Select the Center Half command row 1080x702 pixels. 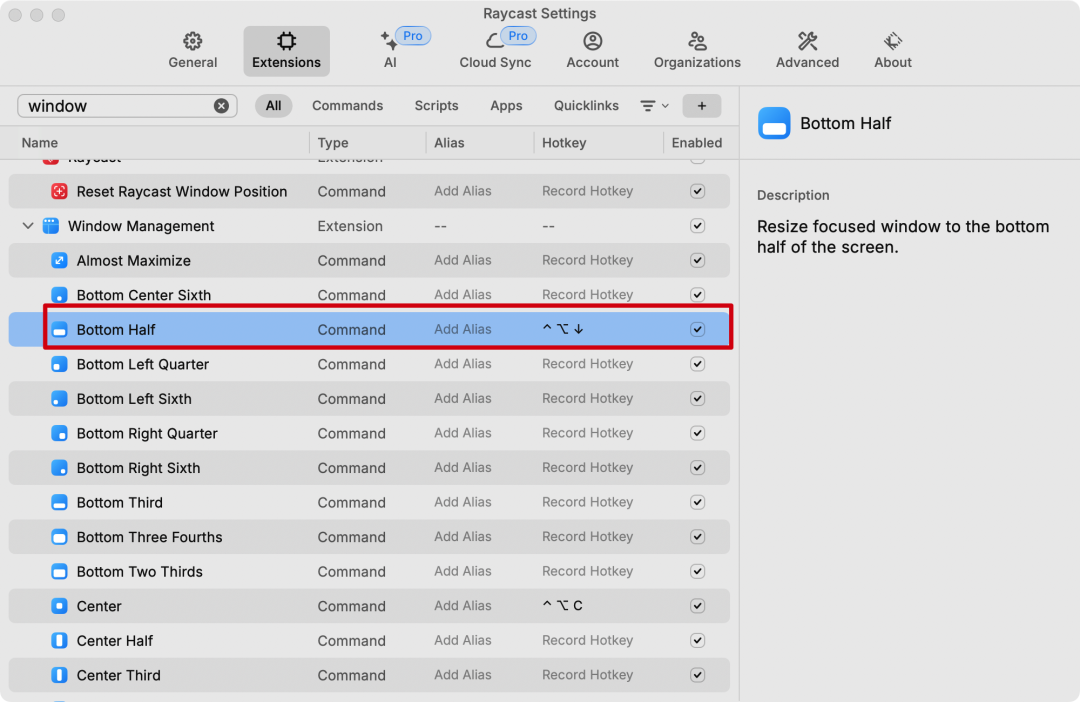(x=369, y=641)
